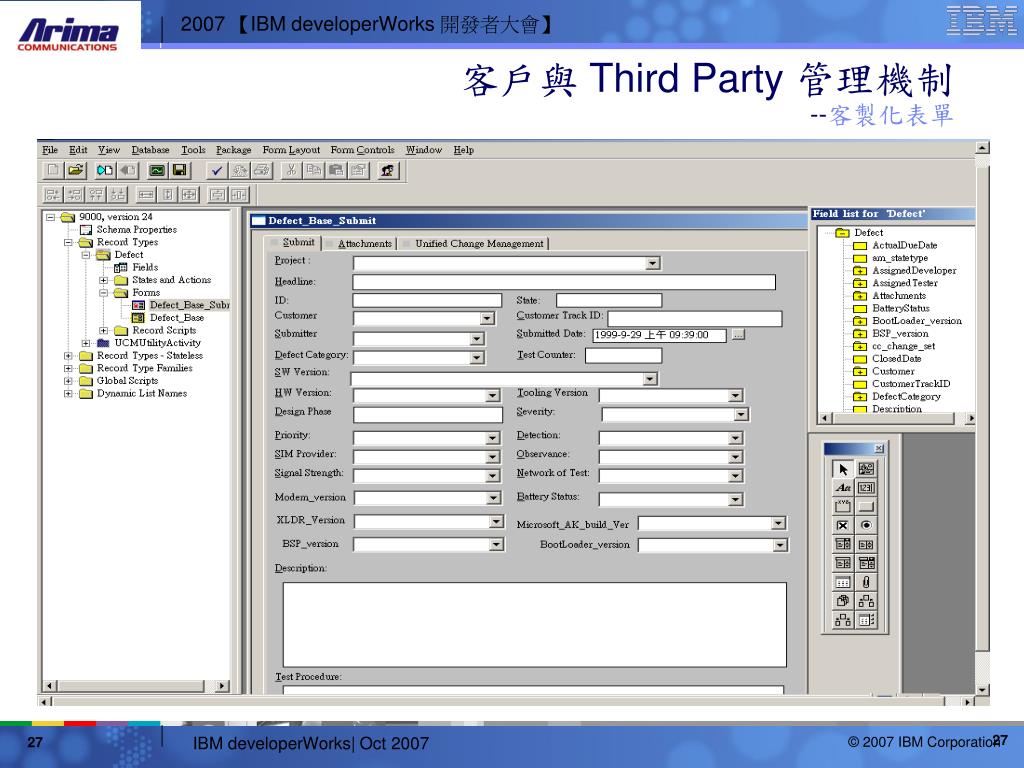The image size is (1024, 768).
Task: Click the make same height layout icon
Action: 168,195
